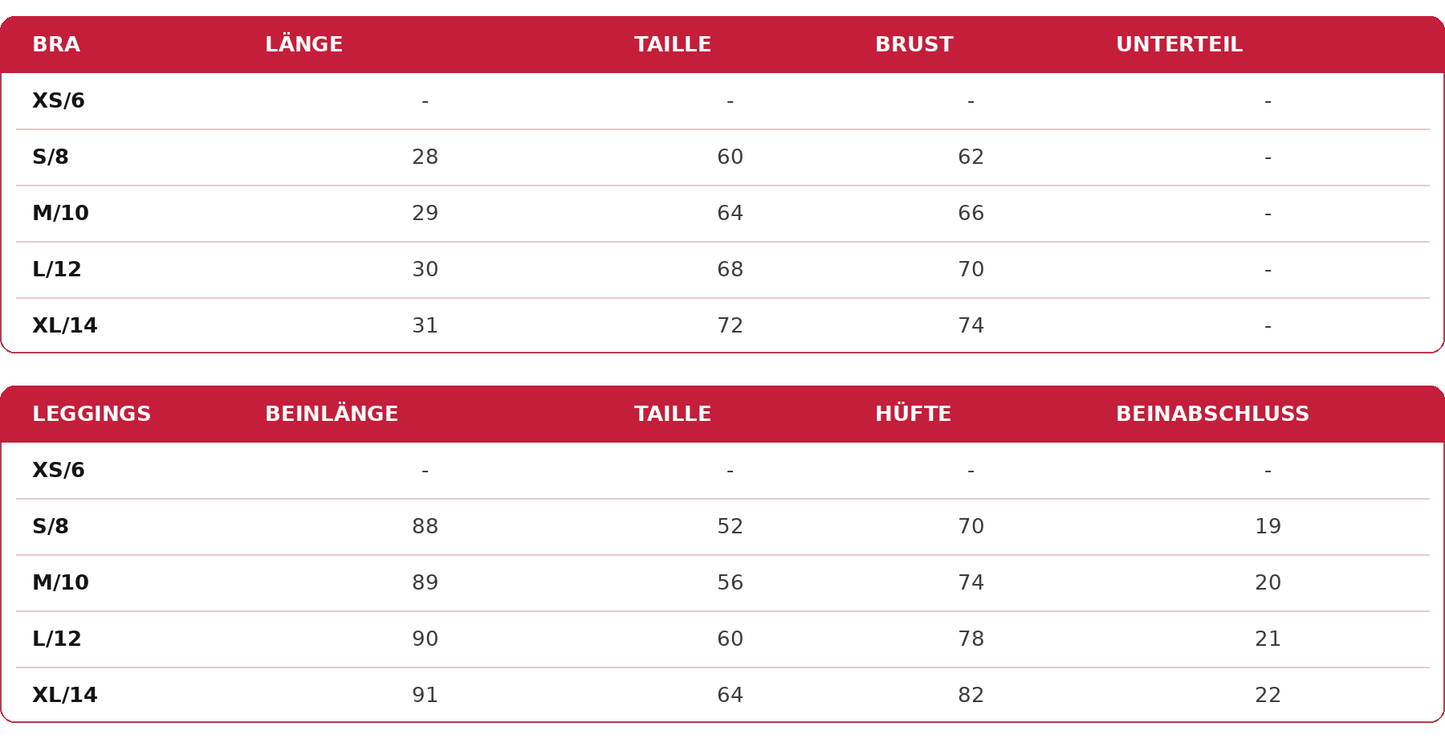Click the L/12 row label in BRA table

coord(57,270)
